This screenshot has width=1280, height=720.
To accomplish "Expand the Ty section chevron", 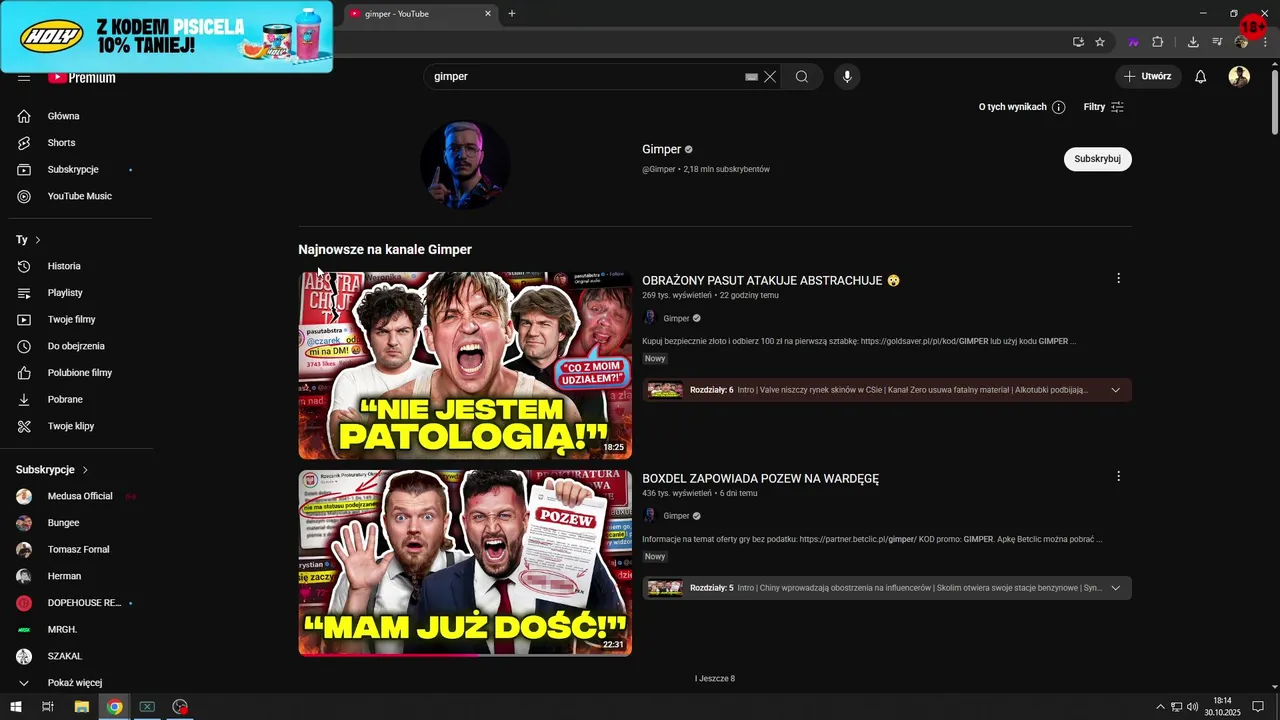I will (38, 240).
